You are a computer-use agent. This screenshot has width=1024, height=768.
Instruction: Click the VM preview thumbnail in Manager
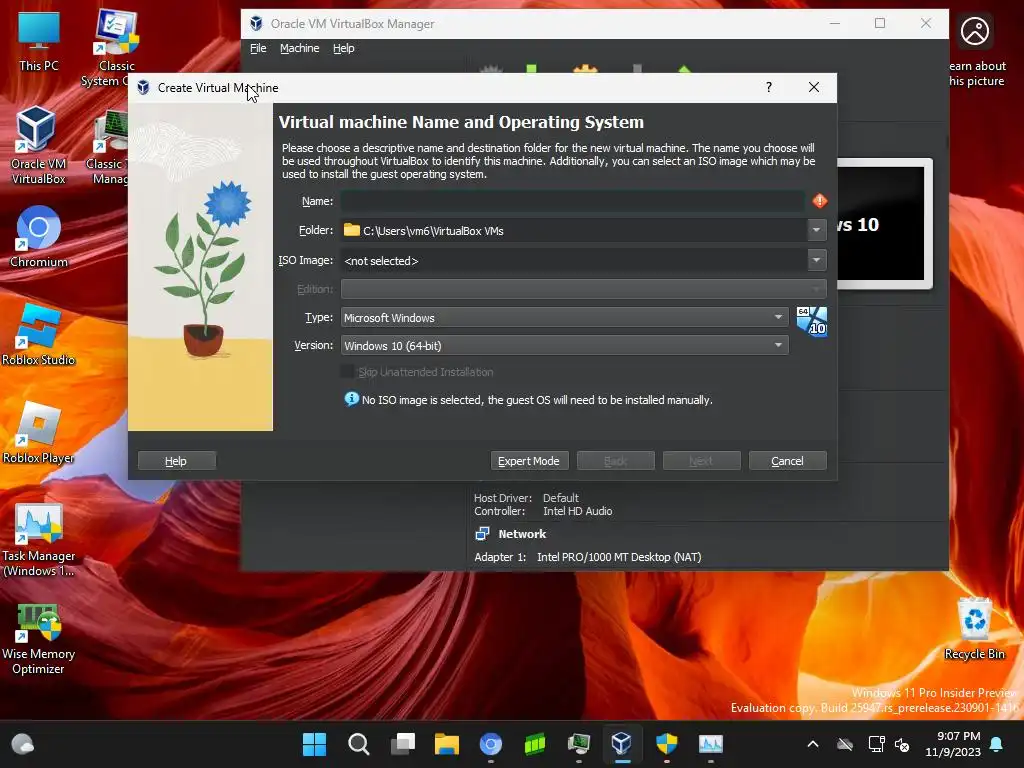tap(884, 224)
